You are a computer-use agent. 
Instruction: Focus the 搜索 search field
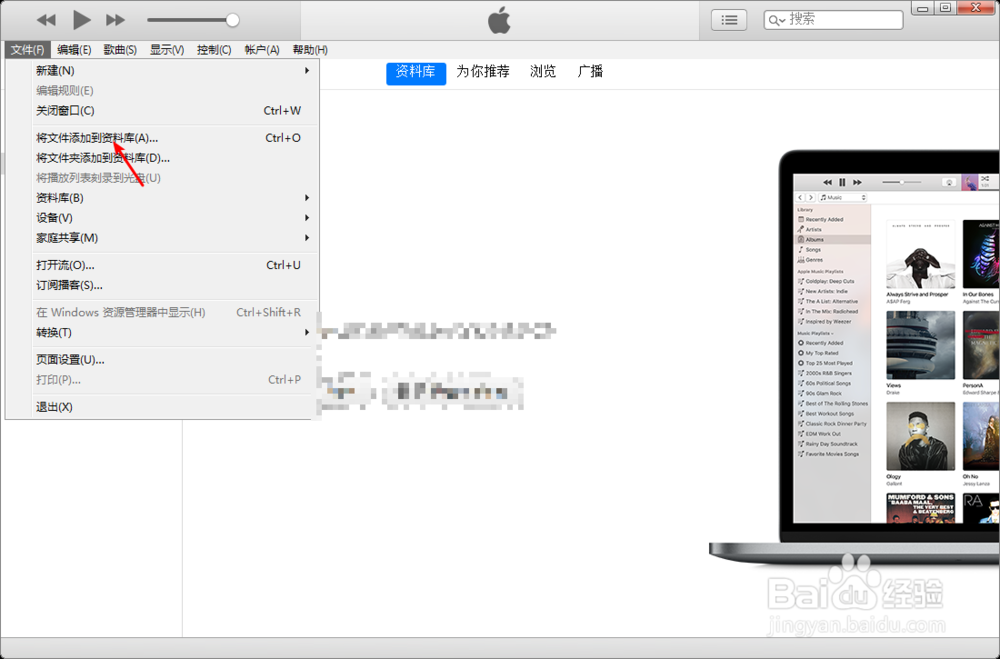pos(833,20)
